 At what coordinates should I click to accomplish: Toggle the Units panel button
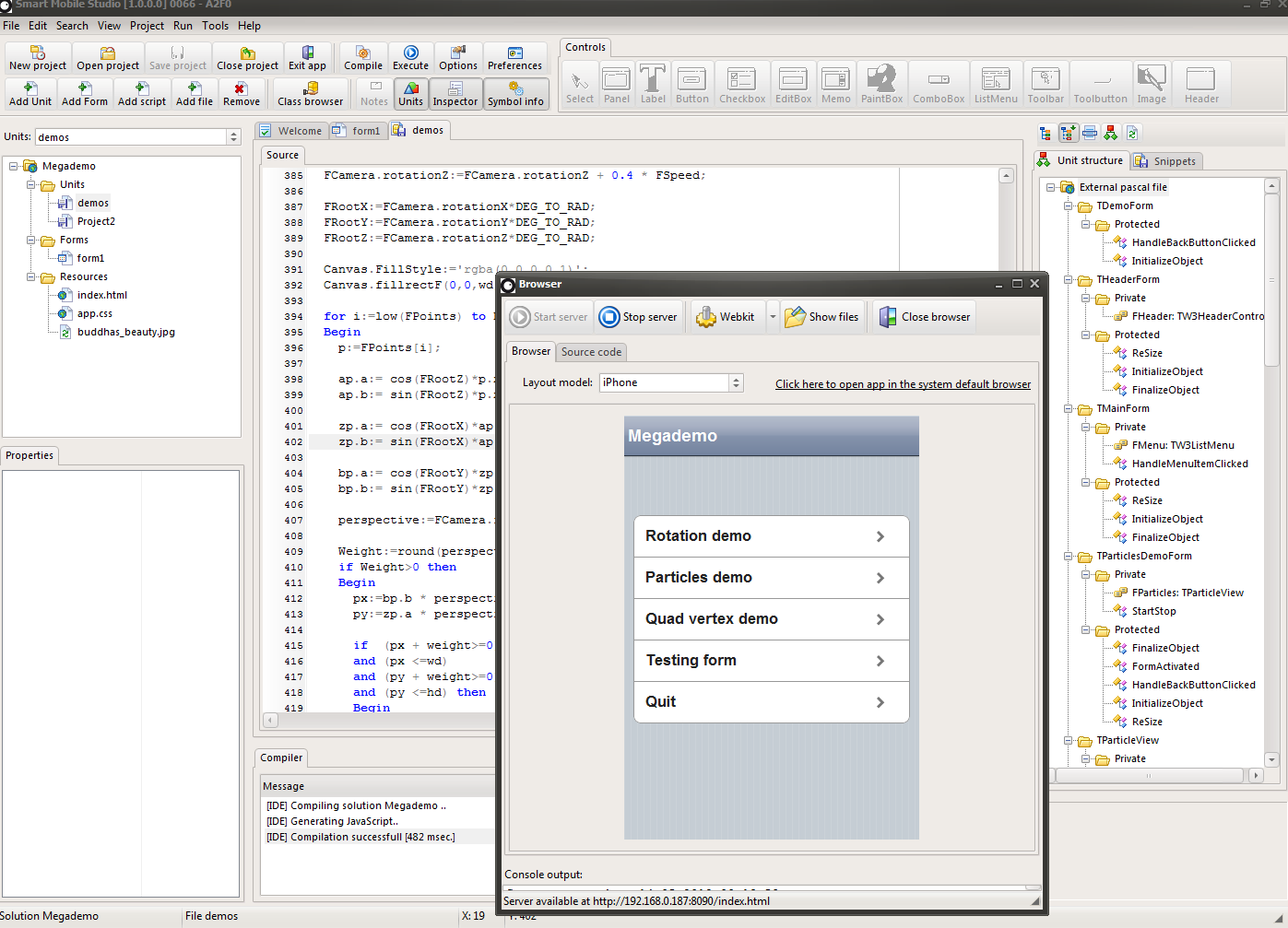tap(410, 93)
